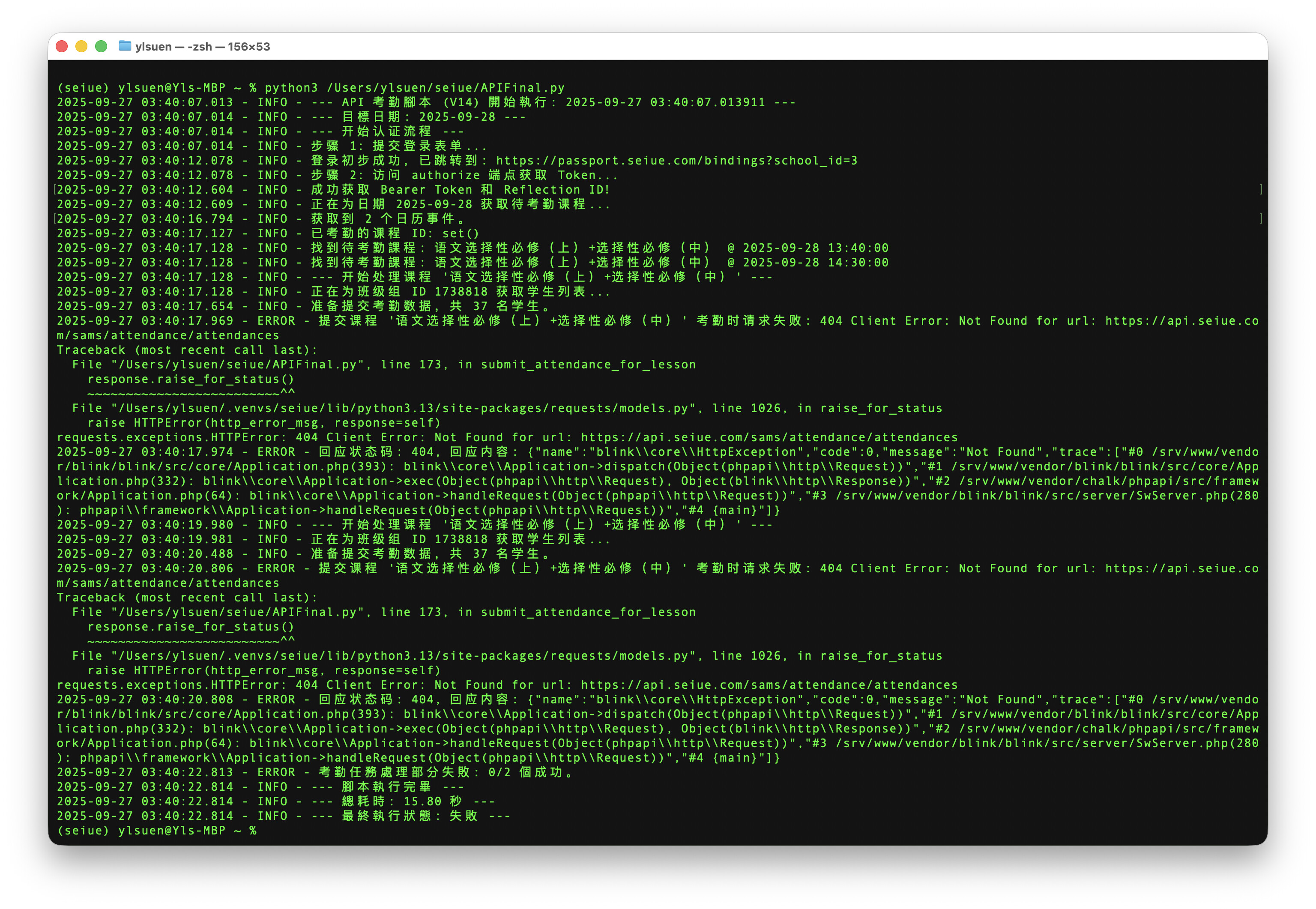Click api.seiue.com URL in first HTTPError exception line
Viewport: 1316px width, 909px height.
pos(769,437)
